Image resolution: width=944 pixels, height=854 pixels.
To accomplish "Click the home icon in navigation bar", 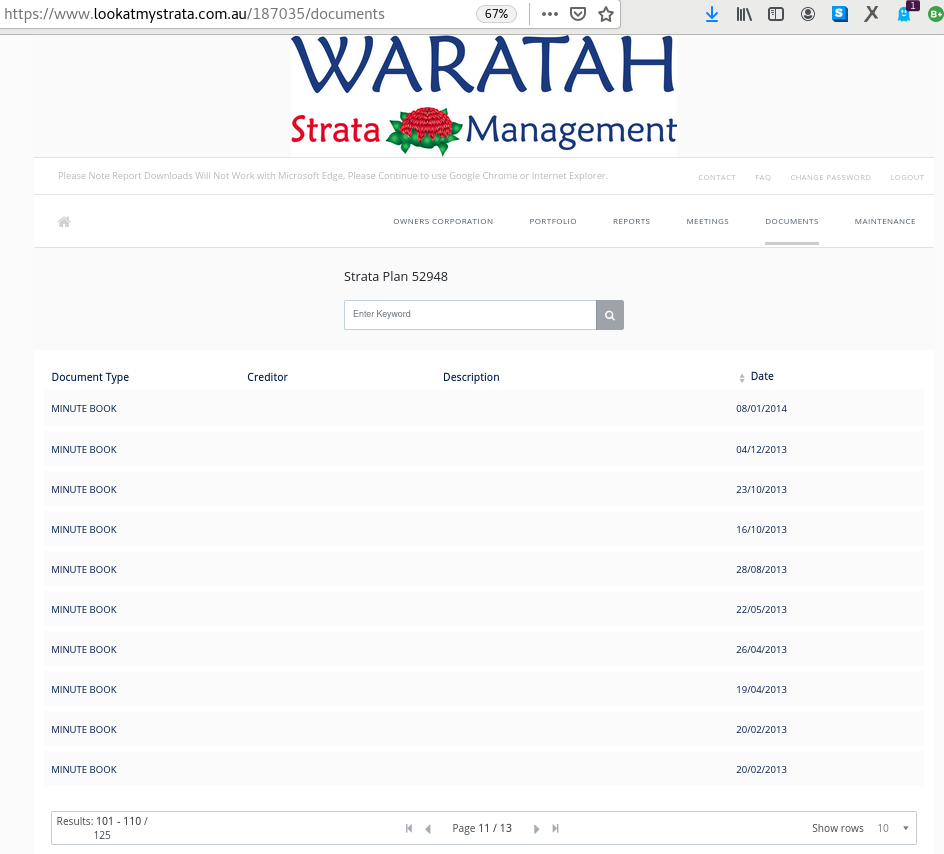I will (64, 222).
